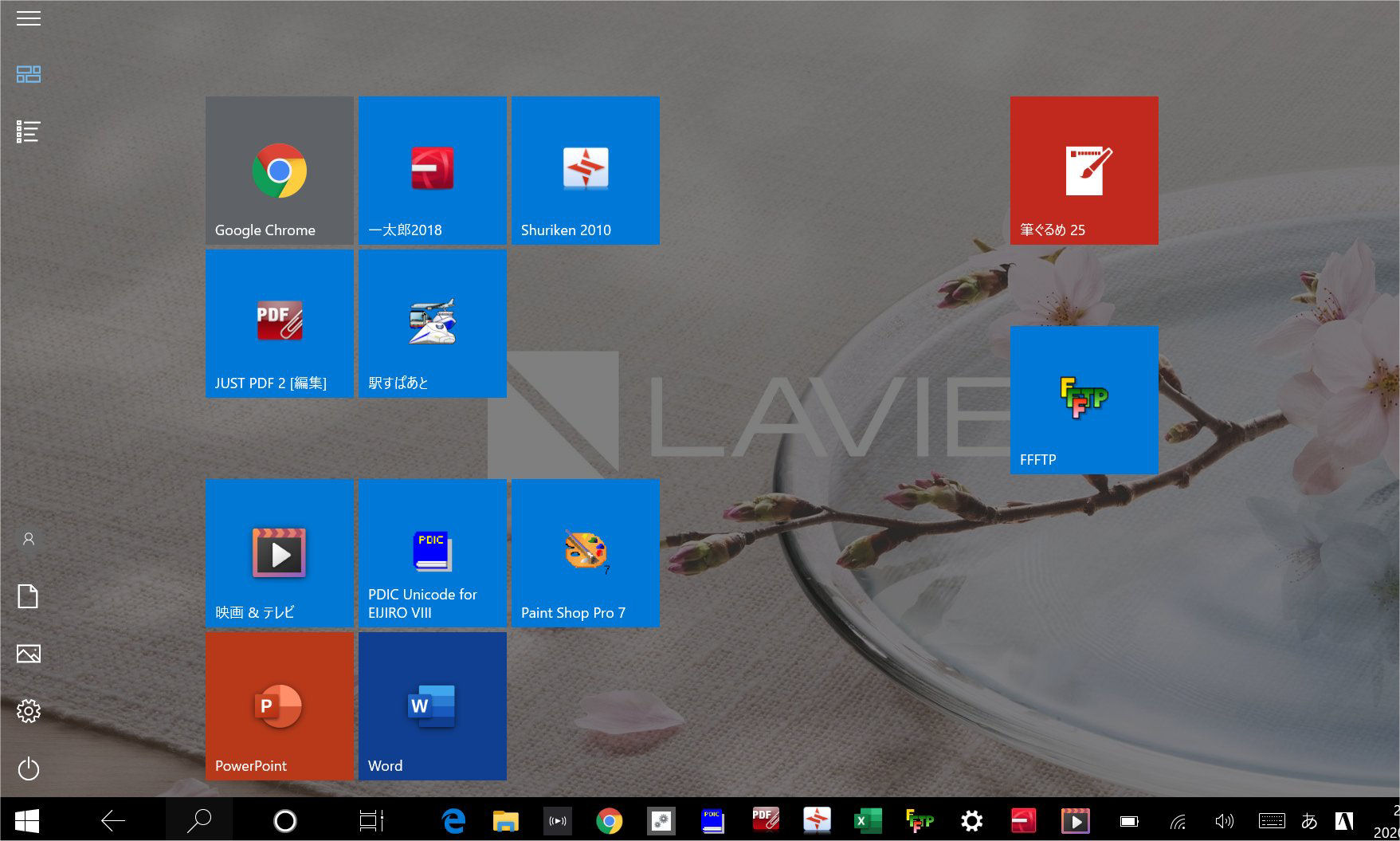The height and width of the screenshot is (841, 1400).
Task: Launch the Paint Shop Pro 7 tile
Action: point(585,552)
